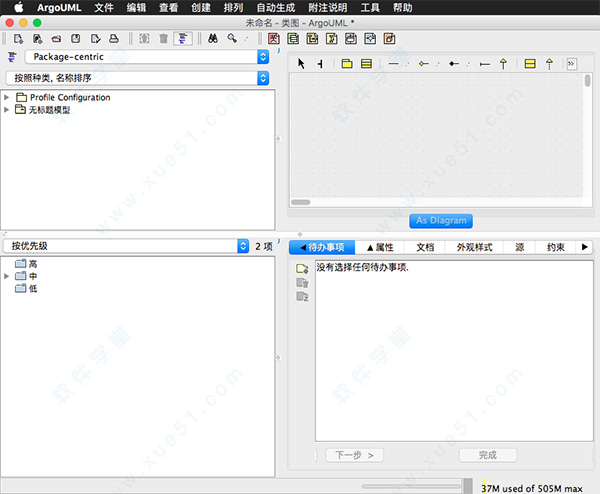Click the diagram horizontal scrollbar thumb
This screenshot has width=600, height=494.
click(301, 202)
